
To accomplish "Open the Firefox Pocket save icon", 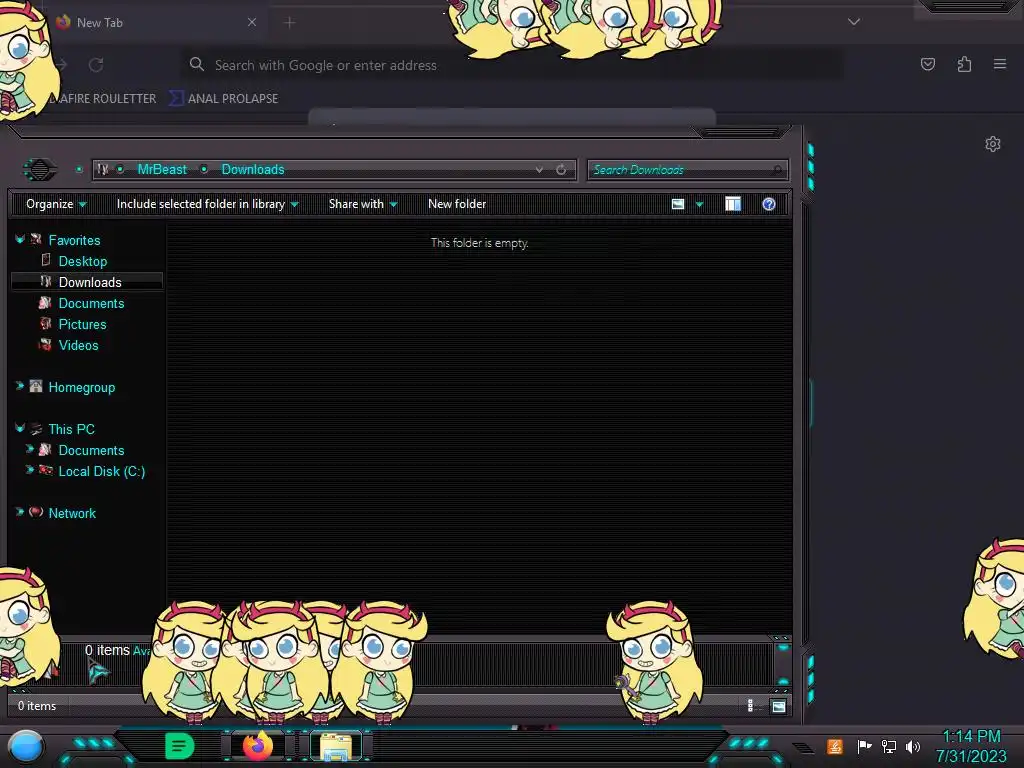I will pyautogui.click(x=927, y=64).
